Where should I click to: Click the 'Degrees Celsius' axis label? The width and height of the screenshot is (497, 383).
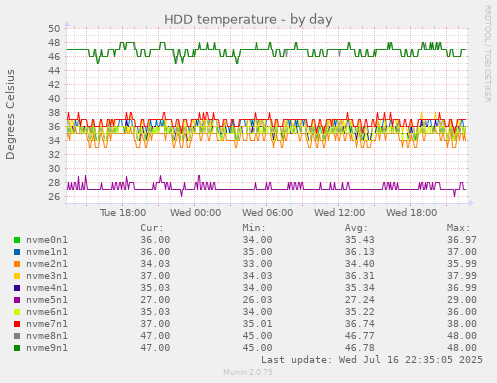[x=10, y=114]
